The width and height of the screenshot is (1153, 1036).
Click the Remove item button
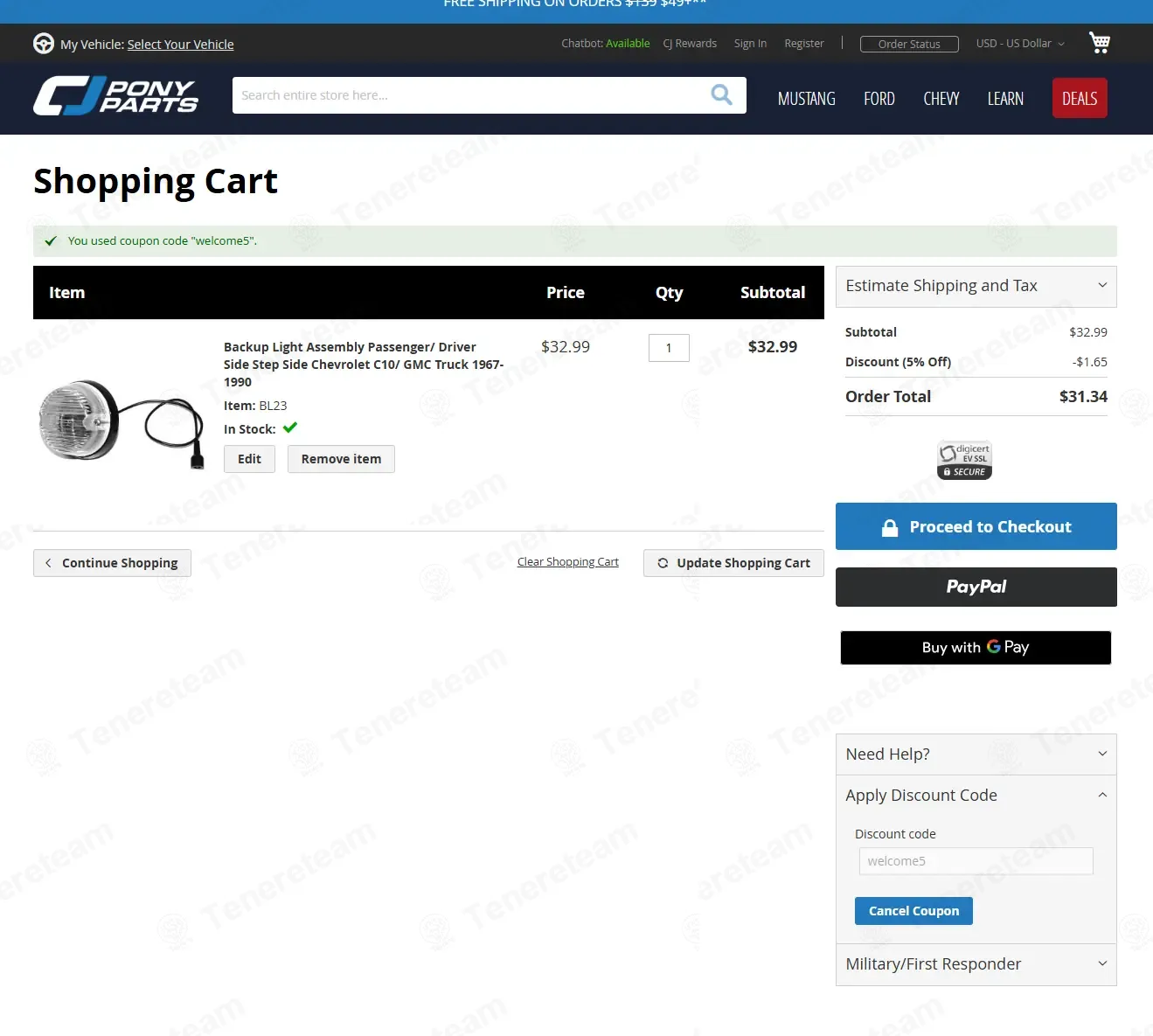click(x=341, y=459)
